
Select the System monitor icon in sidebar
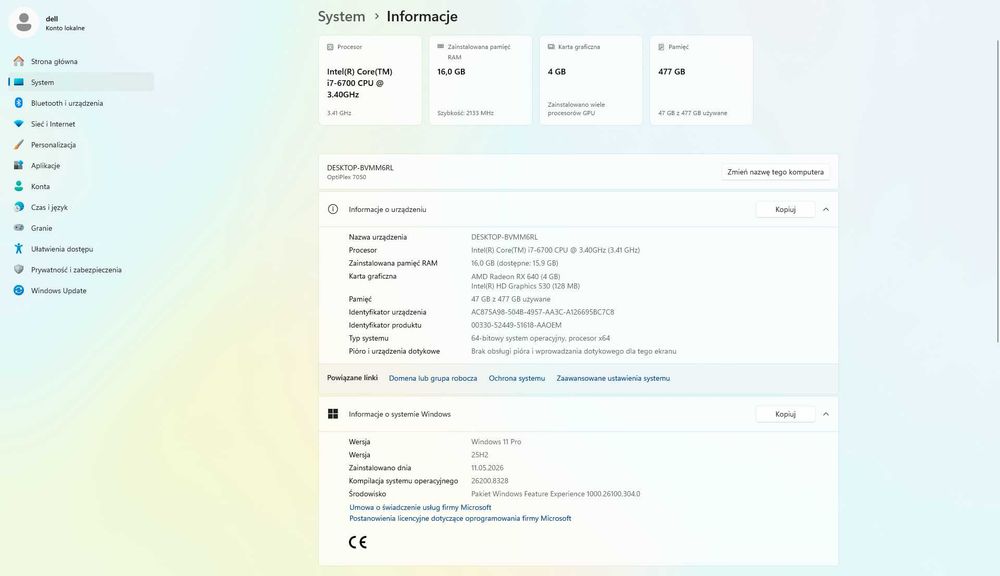pos(18,82)
